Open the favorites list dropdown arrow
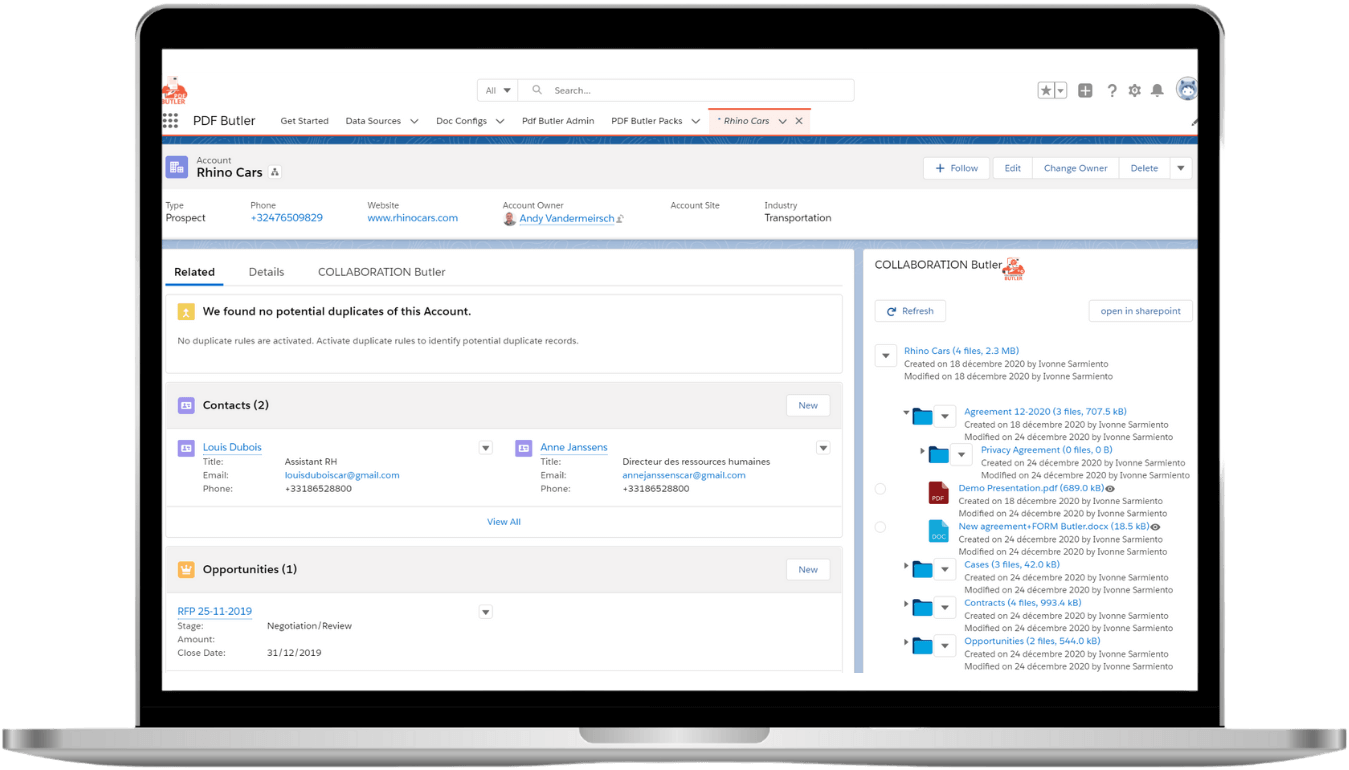This screenshot has height=770, width=1349. [x=1061, y=90]
